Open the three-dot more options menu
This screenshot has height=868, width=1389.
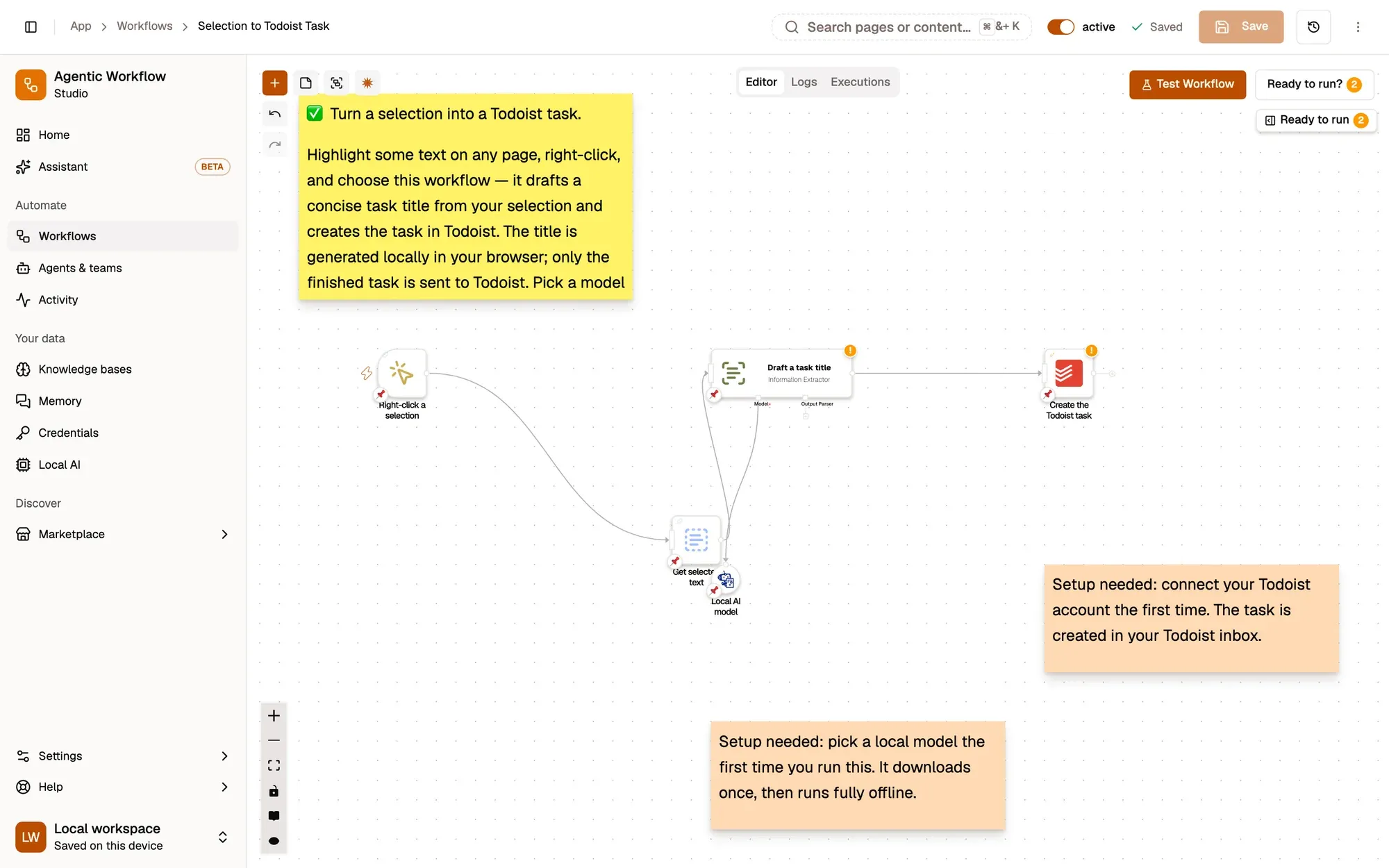(x=1358, y=26)
